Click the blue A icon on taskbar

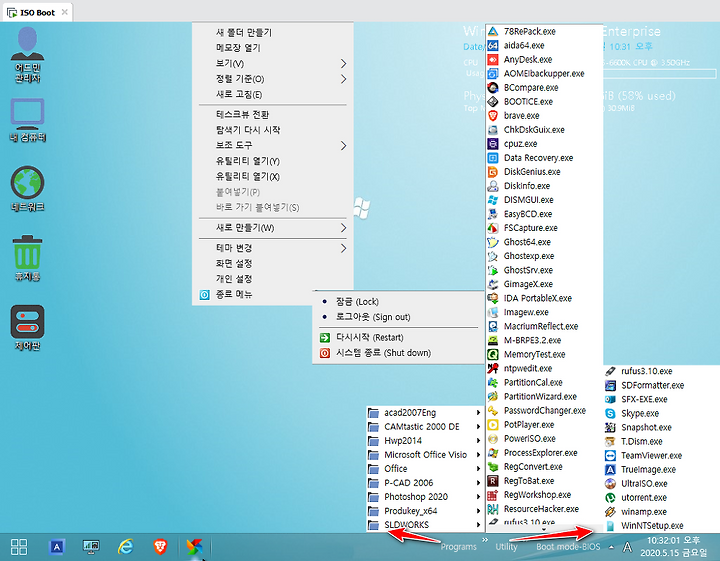click(56, 547)
